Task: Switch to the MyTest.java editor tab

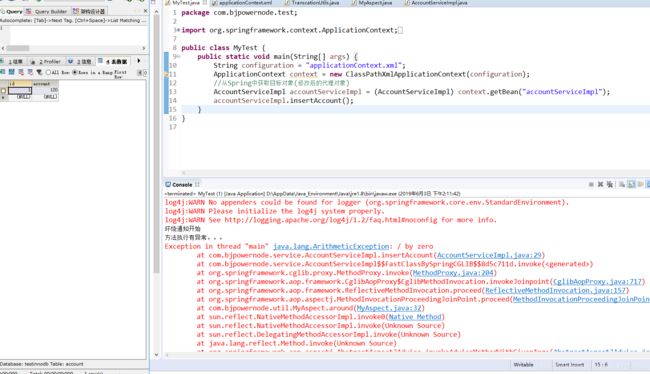Action: coord(185,3)
